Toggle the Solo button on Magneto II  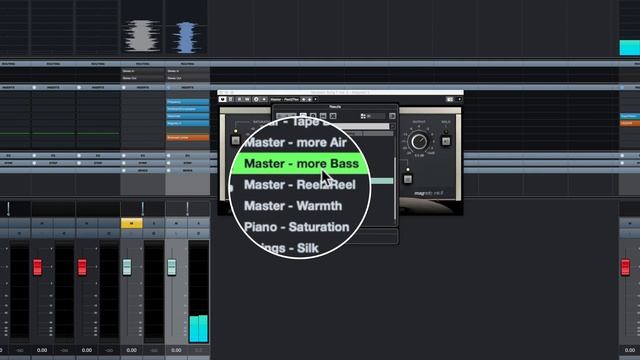[446, 141]
